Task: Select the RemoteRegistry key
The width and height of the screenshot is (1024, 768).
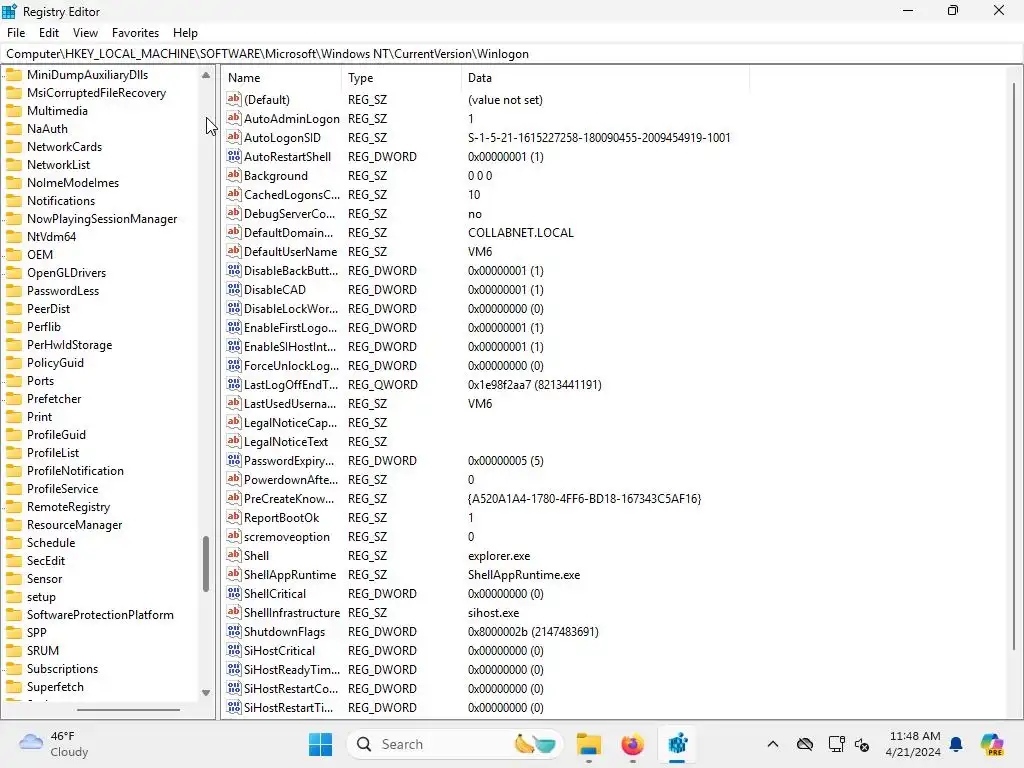Action: tap(69, 507)
